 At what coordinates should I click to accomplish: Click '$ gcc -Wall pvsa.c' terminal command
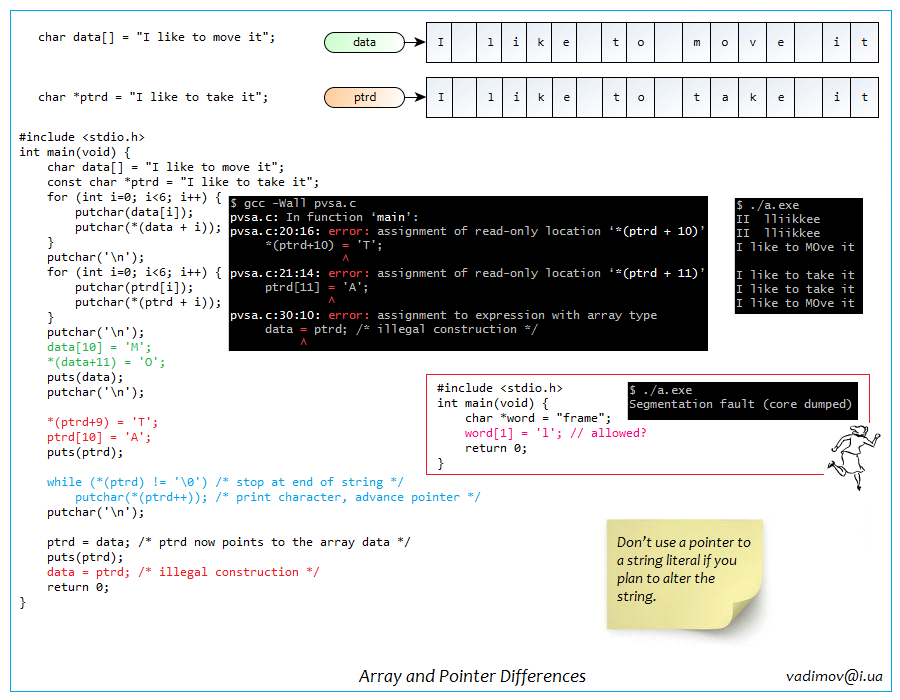293,203
